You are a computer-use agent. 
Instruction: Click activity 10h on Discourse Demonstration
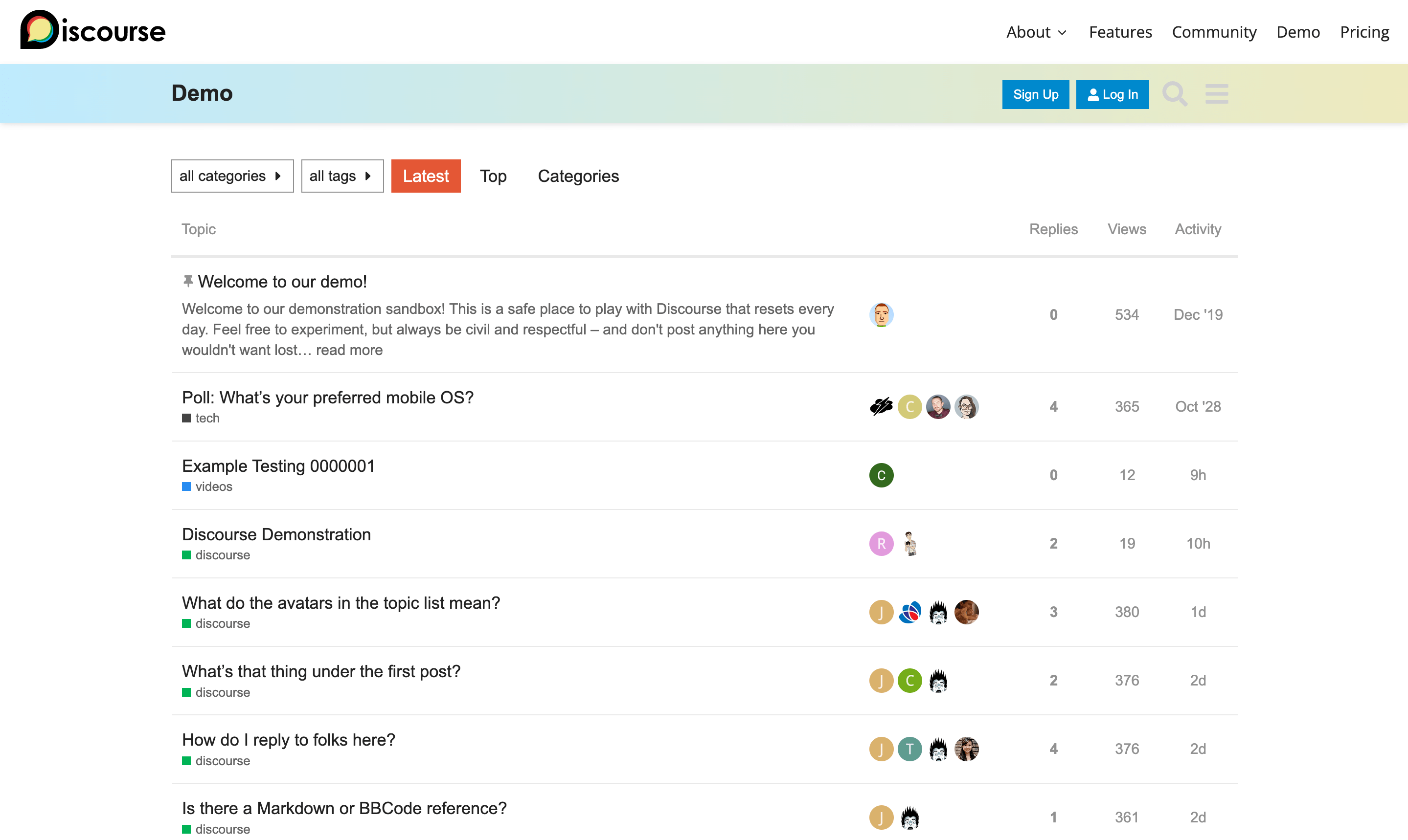pos(1198,543)
